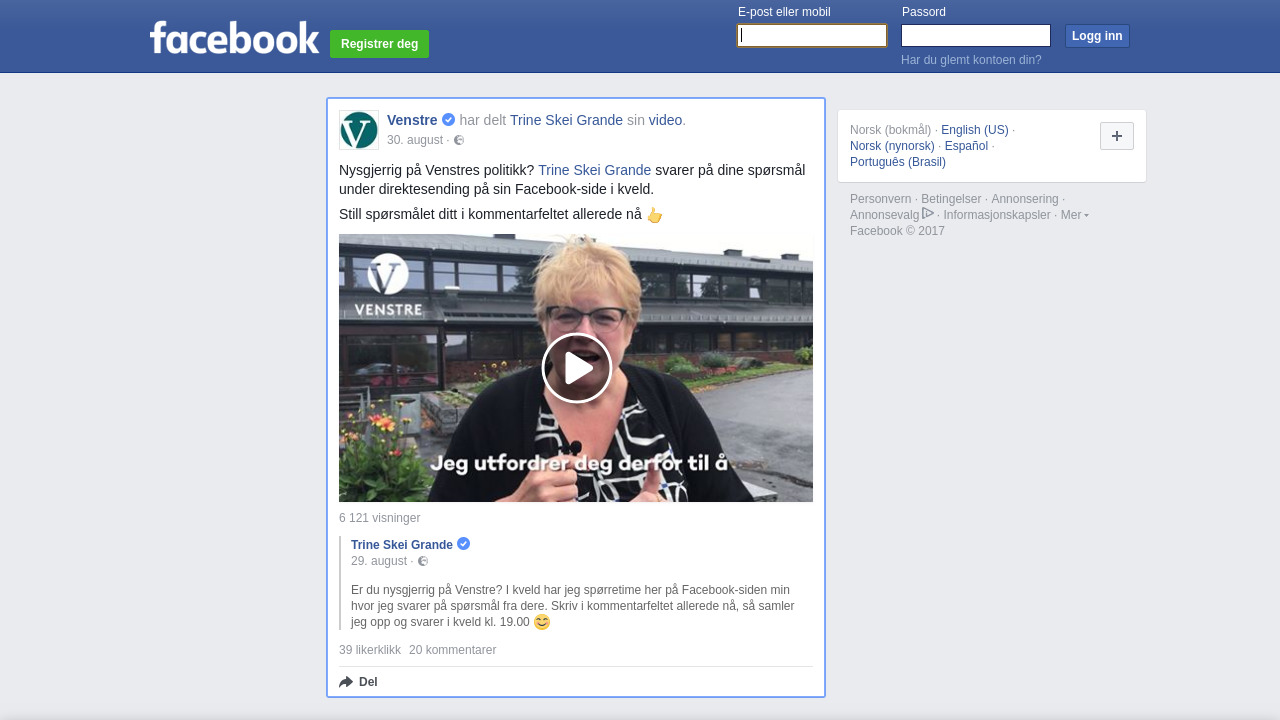This screenshot has width=1280, height=720.
Task: Open the 20 kommentarer link
Action: click(x=452, y=650)
